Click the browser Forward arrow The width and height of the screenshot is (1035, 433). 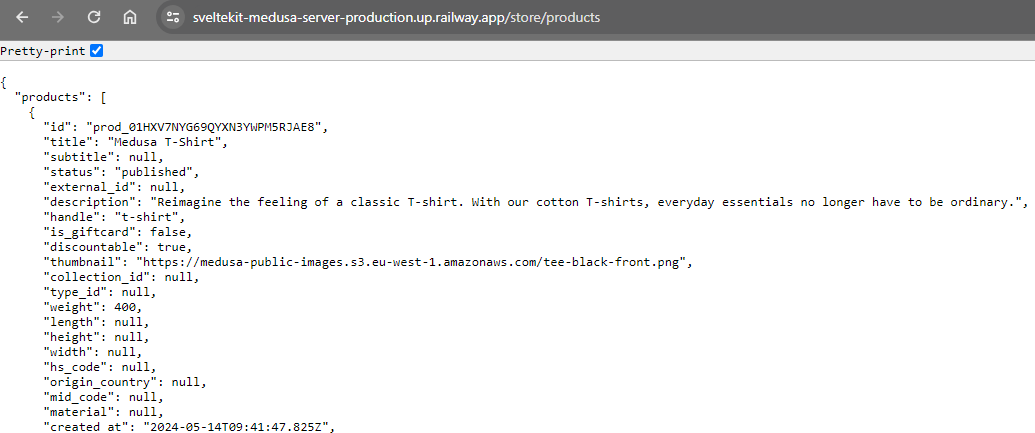tap(58, 18)
